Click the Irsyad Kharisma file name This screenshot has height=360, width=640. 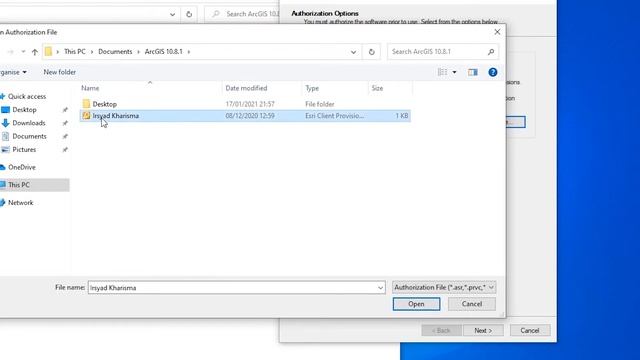[116, 116]
